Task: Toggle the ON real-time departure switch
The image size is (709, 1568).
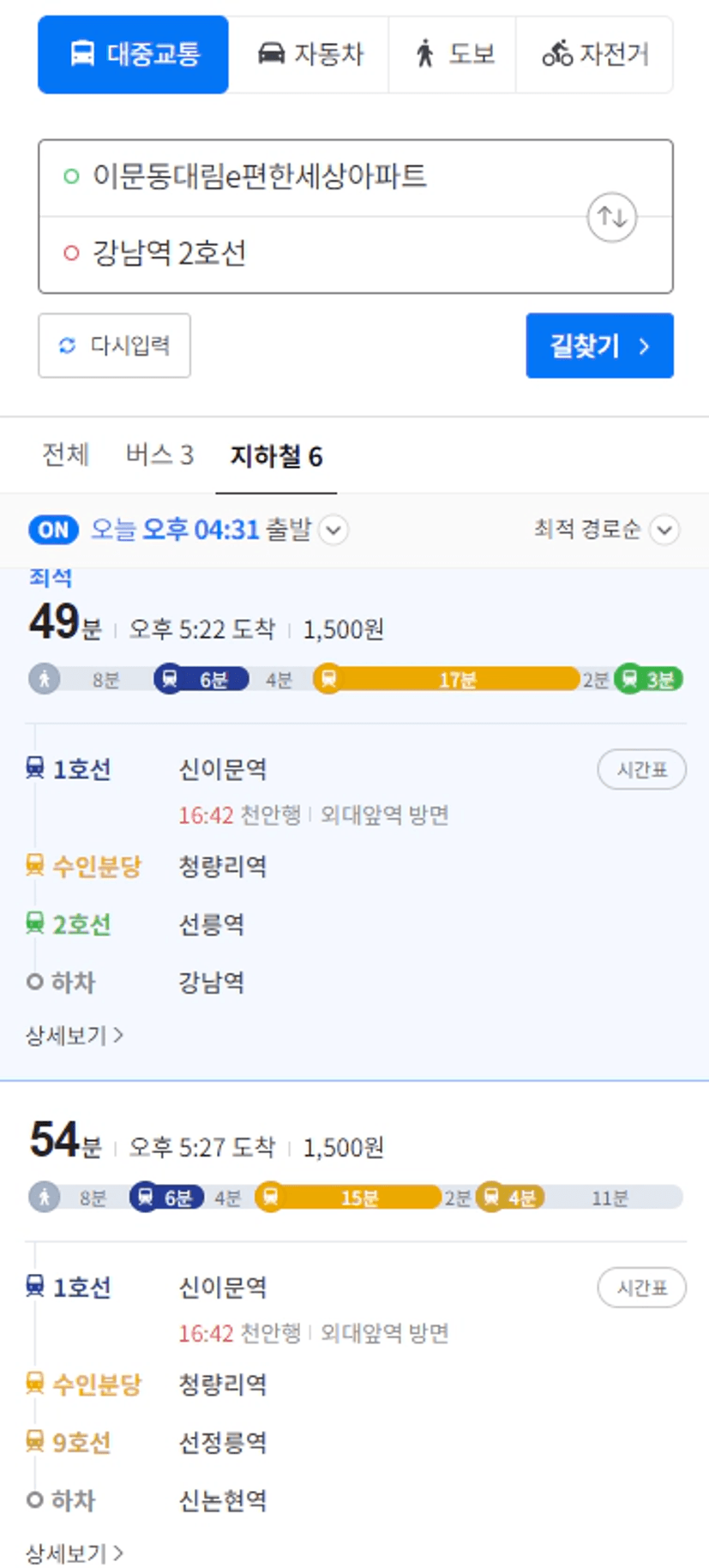Action: click(x=53, y=530)
